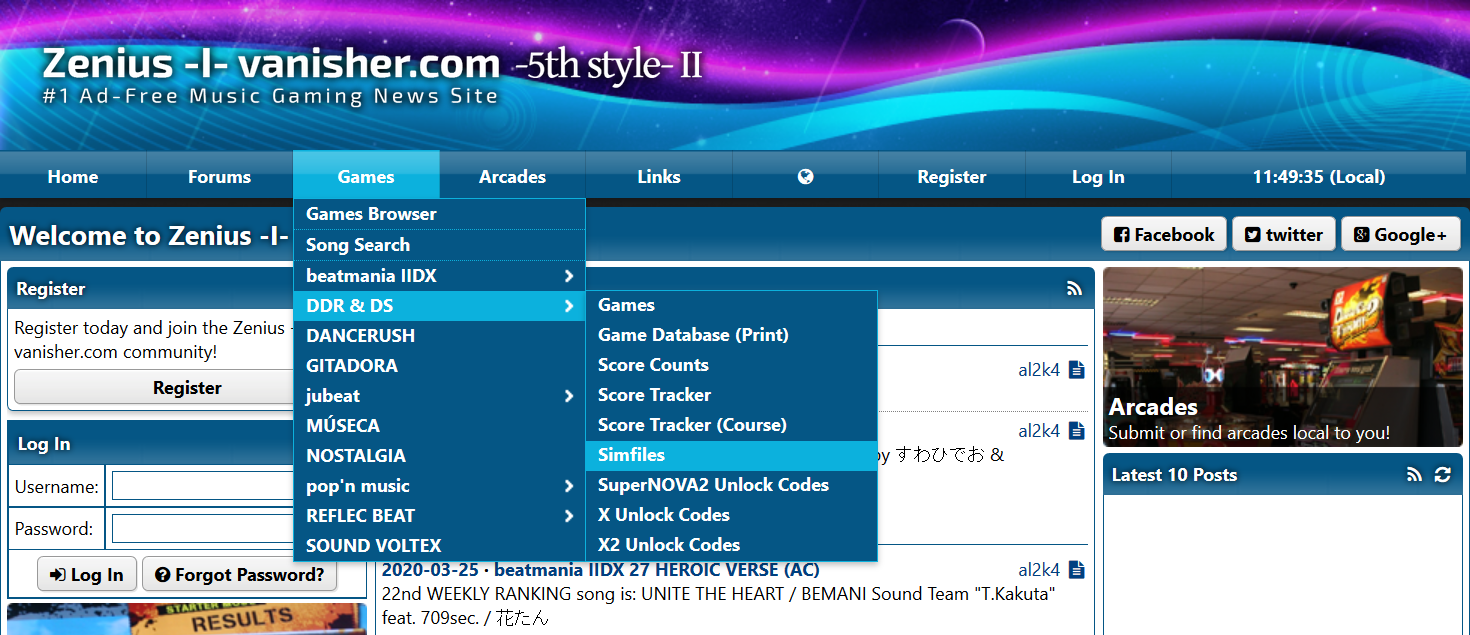Click Register in the navigation bar
The width and height of the screenshot is (1470, 635).
[952, 177]
